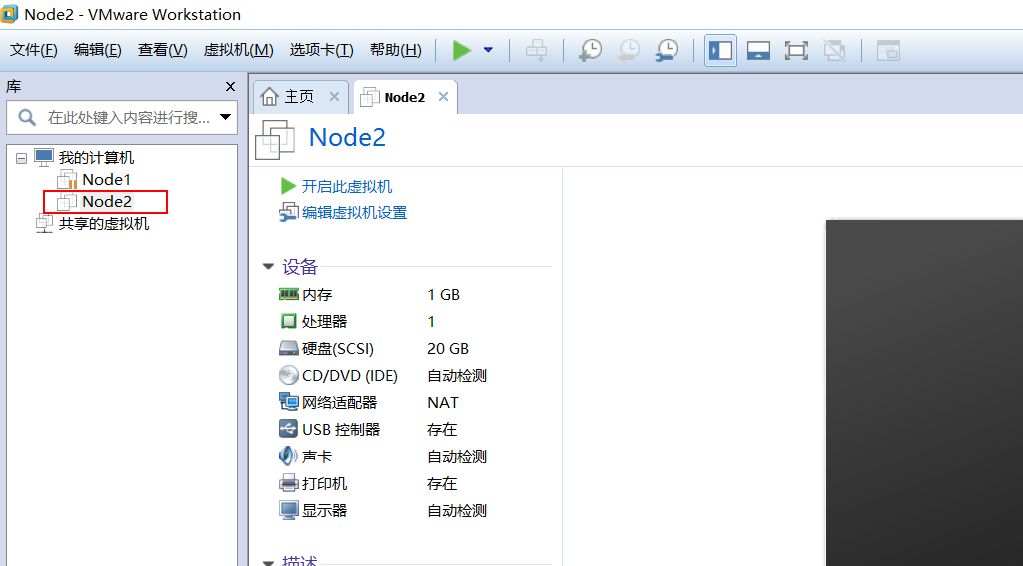Toggle the thumbnail bar view
1023x566 pixels.
758,50
